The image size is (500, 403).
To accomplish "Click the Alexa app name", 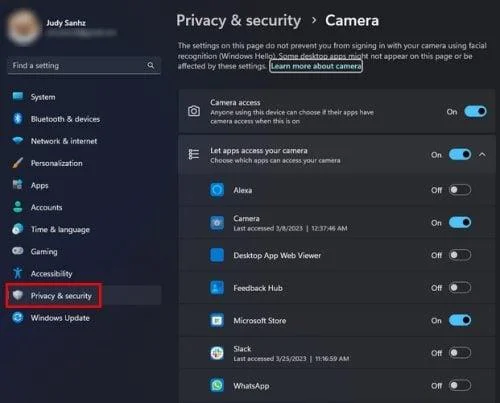I will pos(243,190).
